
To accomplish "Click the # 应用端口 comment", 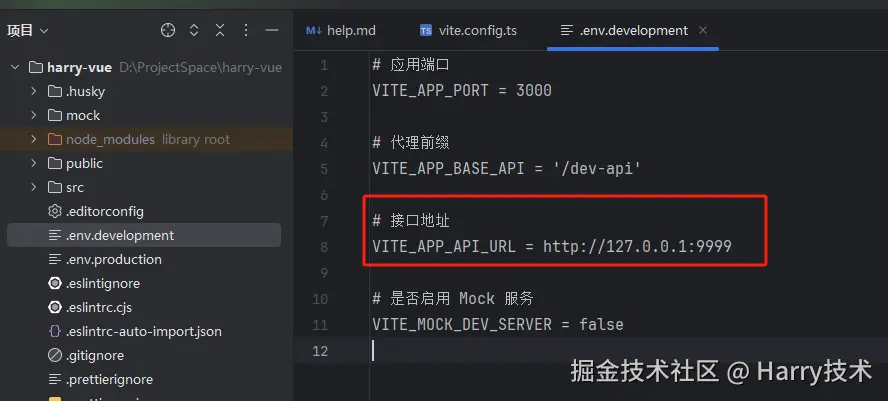I will (x=411, y=65).
